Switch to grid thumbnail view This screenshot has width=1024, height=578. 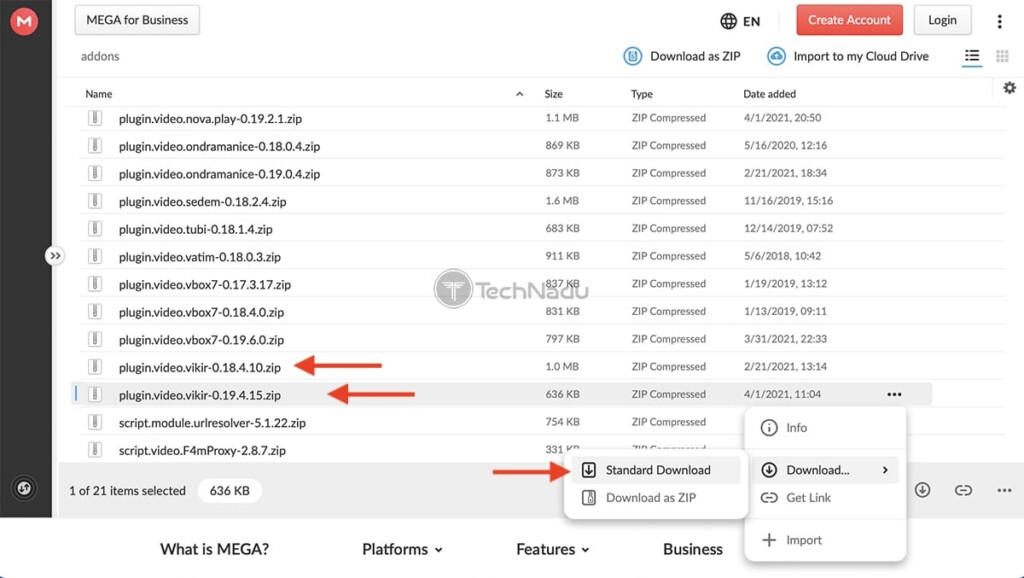pos(1002,56)
